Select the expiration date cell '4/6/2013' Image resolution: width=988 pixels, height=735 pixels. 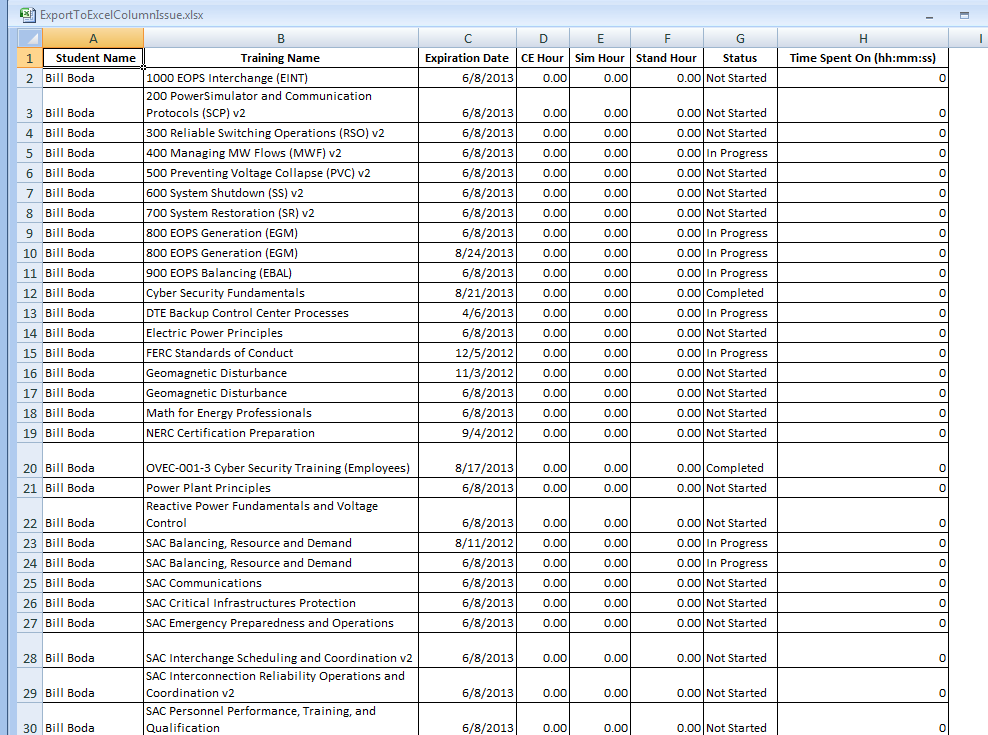pyautogui.click(x=468, y=313)
